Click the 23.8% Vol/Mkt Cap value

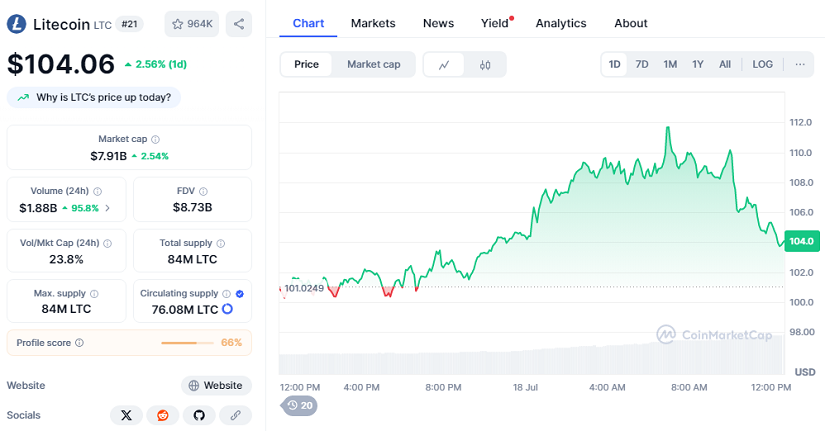pos(66,259)
